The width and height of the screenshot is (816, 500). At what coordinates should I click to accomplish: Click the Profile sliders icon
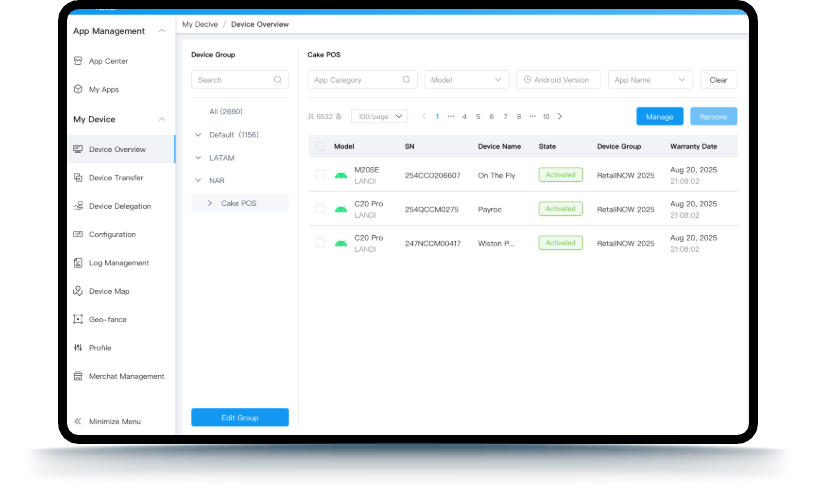(x=78, y=348)
